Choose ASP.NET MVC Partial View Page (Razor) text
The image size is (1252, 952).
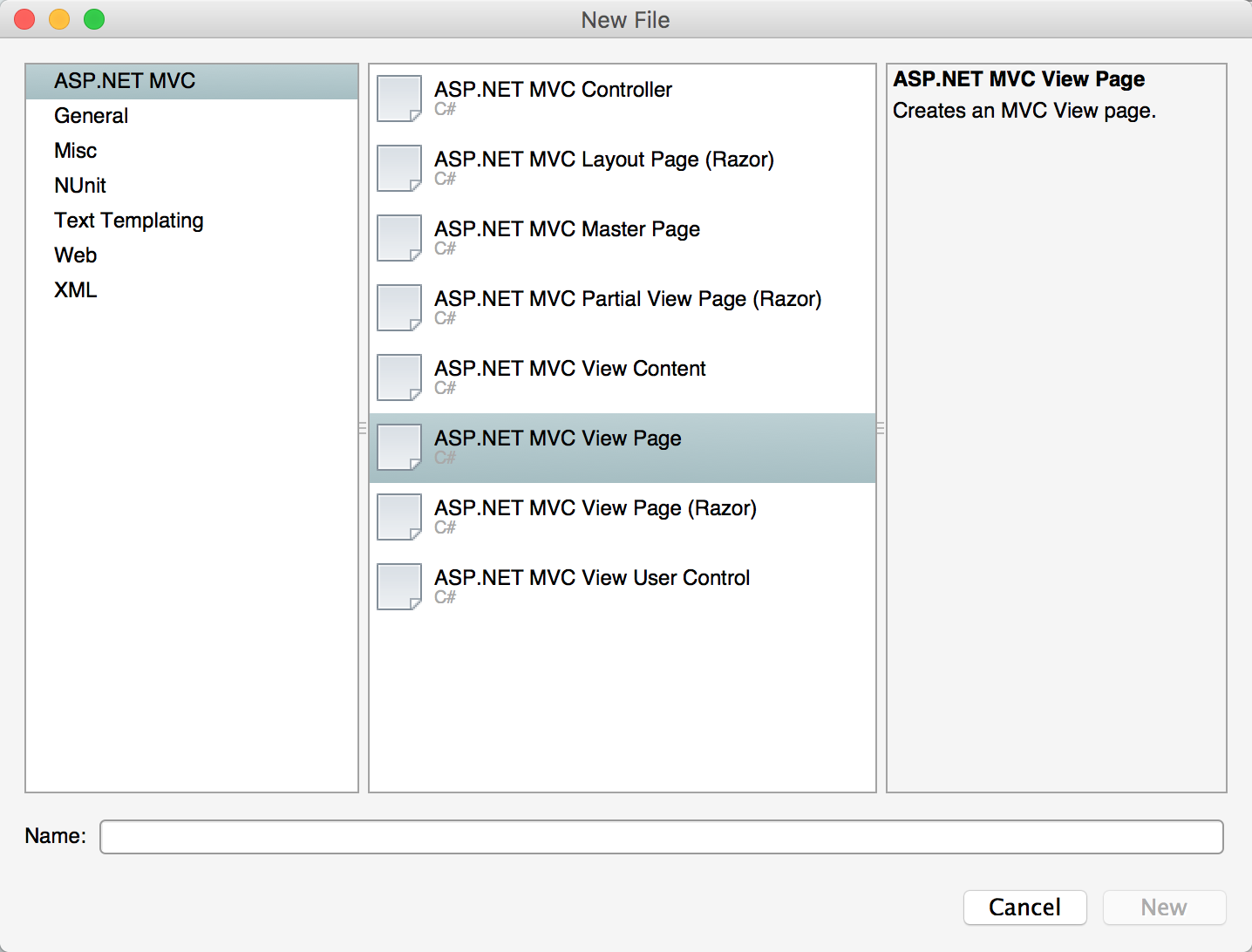(628, 299)
